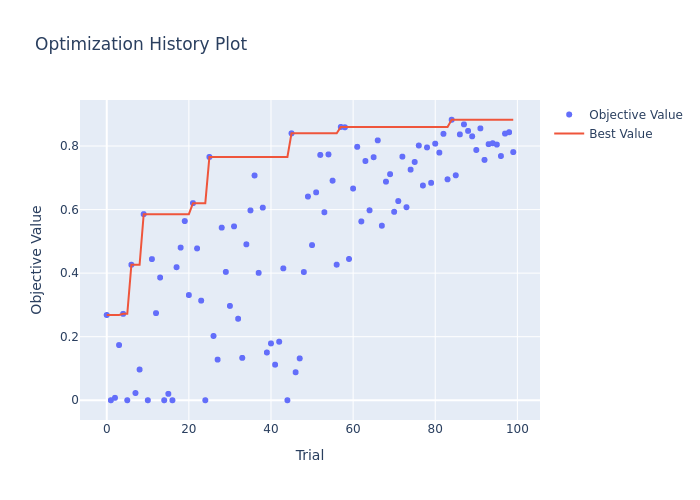Click the red line sample in the legend

[x=570, y=134]
